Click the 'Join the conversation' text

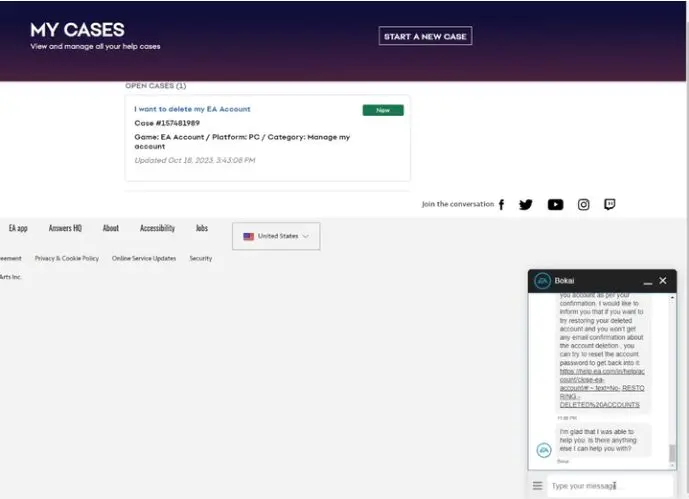point(457,204)
